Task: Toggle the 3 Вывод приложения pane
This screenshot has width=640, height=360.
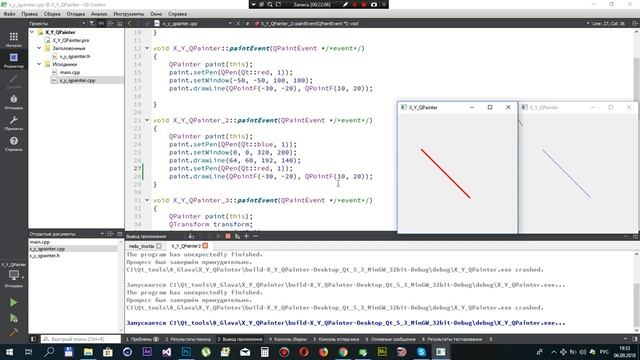Action: (x=240, y=339)
